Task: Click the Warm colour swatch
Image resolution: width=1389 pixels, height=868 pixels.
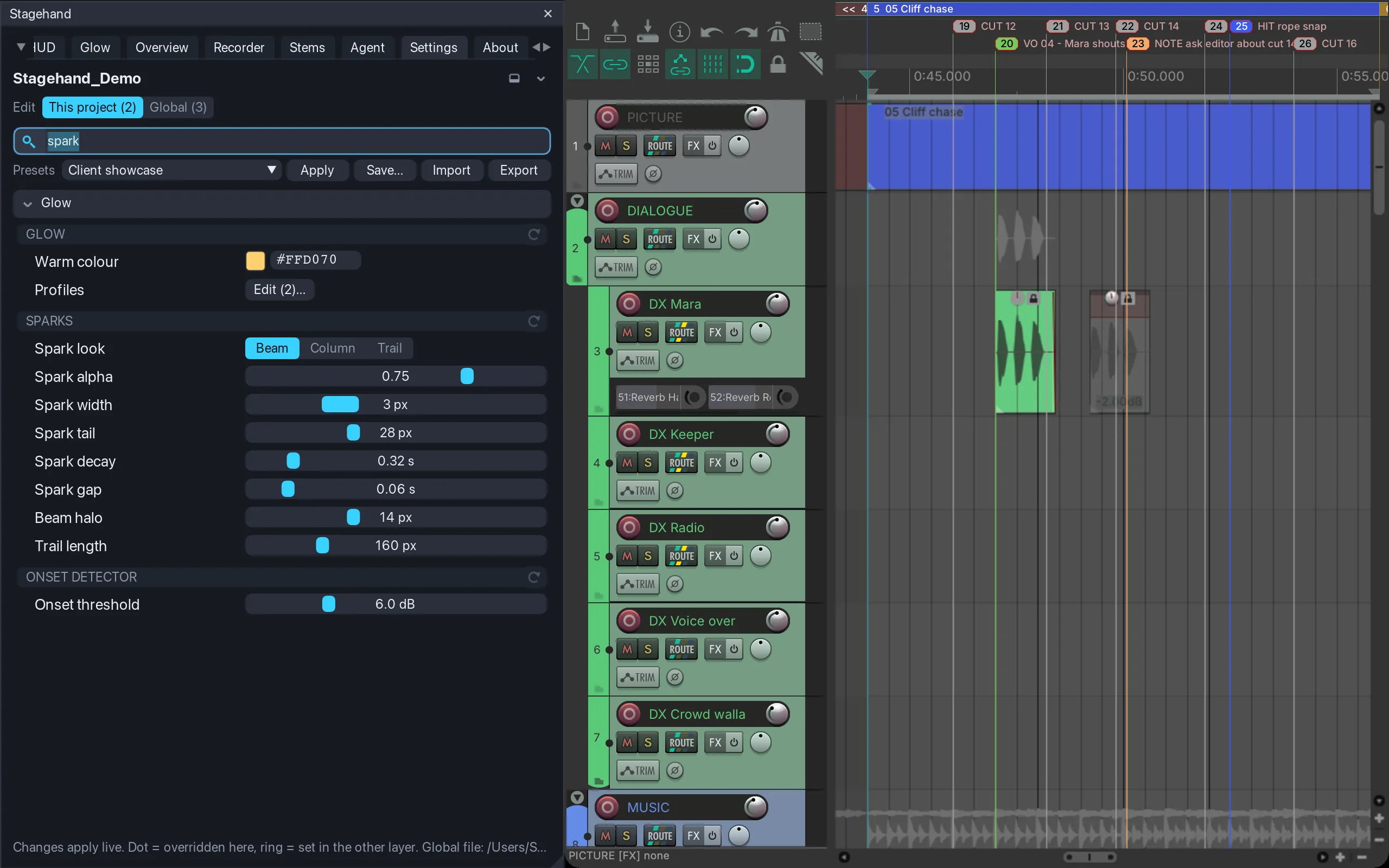Action: click(255, 260)
